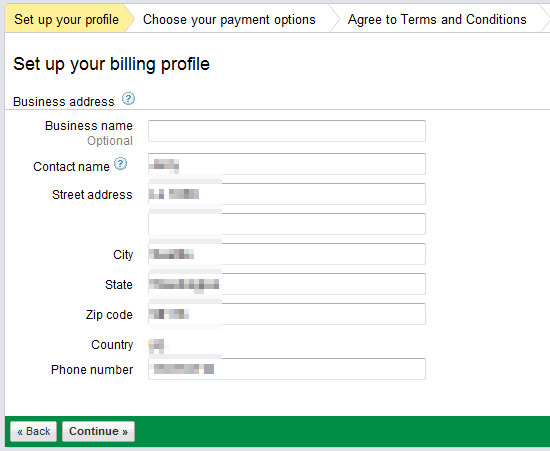Focus the City text box
This screenshot has width=550, height=451.
(287, 254)
